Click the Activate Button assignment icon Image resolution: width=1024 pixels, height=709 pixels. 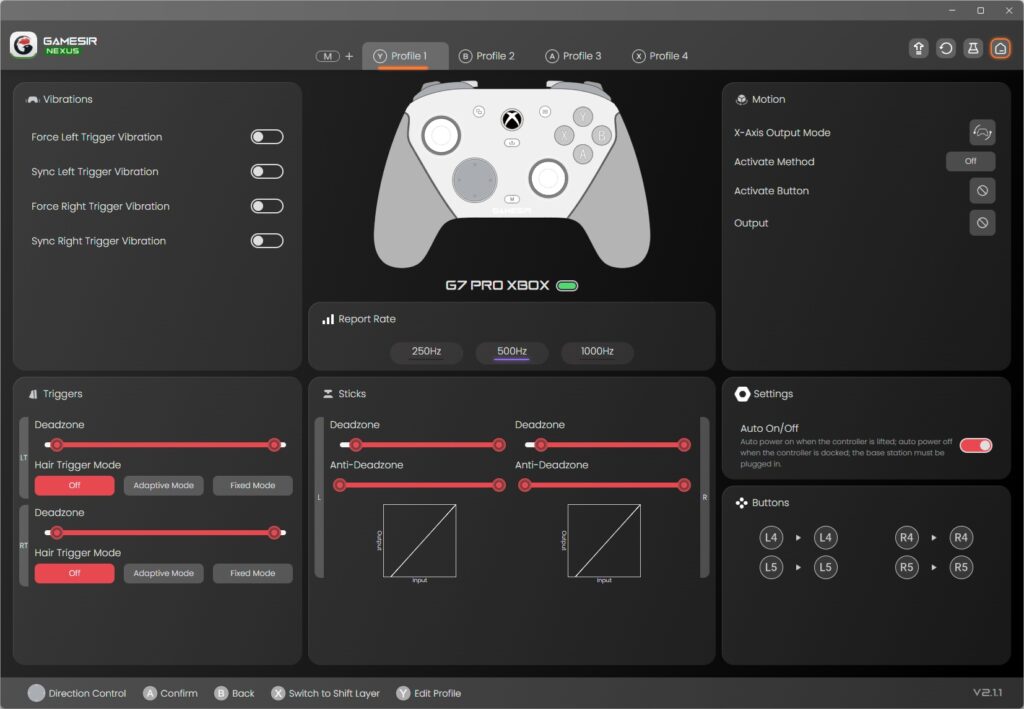(x=982, y=191)
